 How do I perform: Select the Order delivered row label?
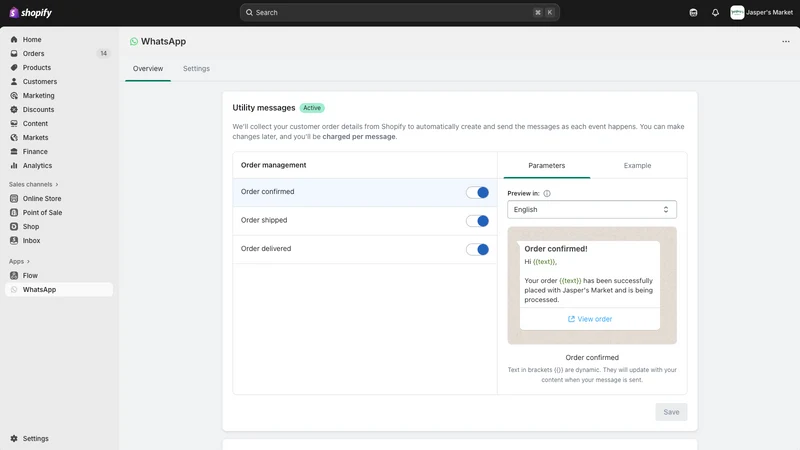(x=266, y=249)
